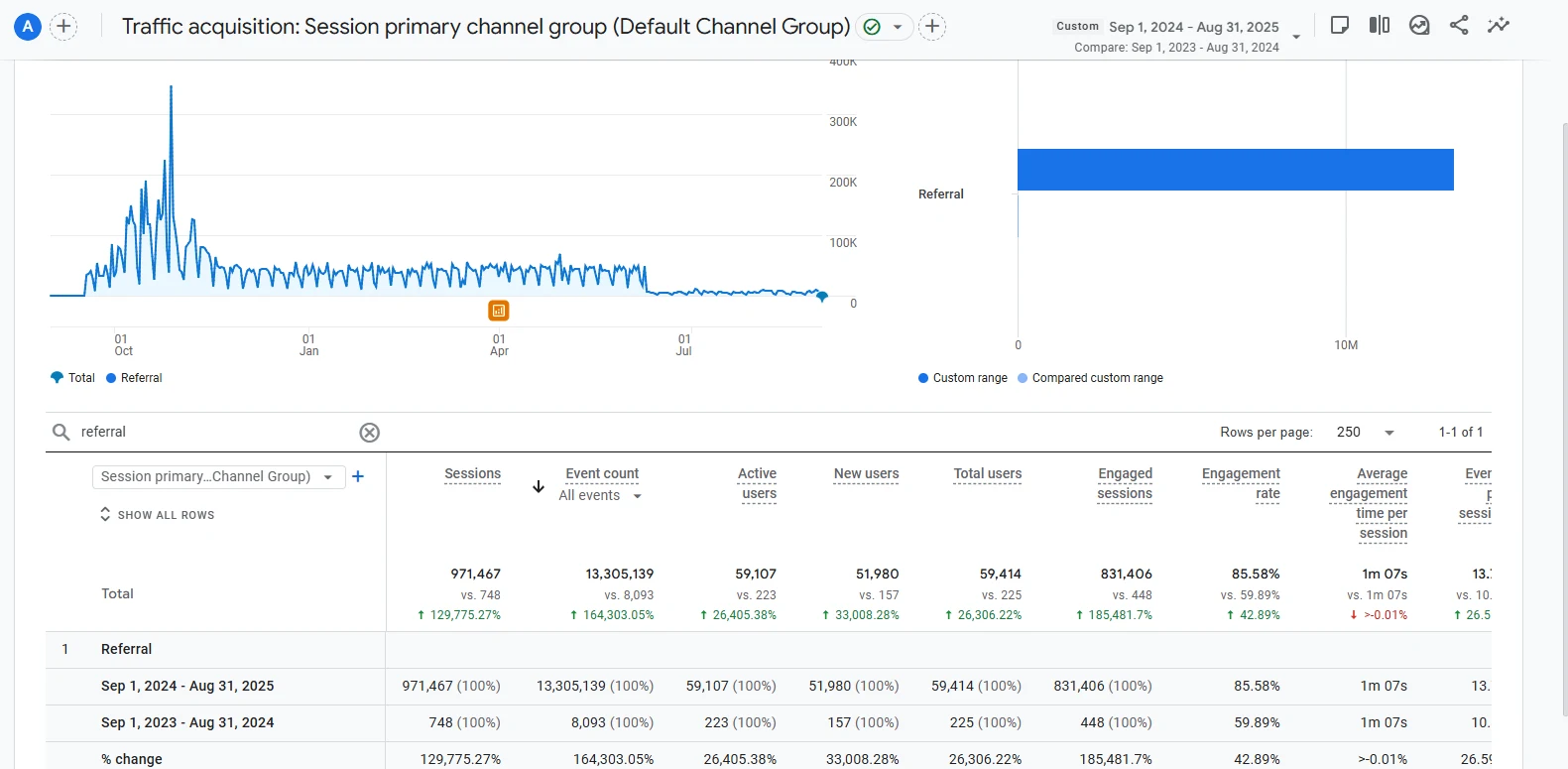The image size is (1568, 769).
Task: Click the share report icon
Action: (1458, 26)
